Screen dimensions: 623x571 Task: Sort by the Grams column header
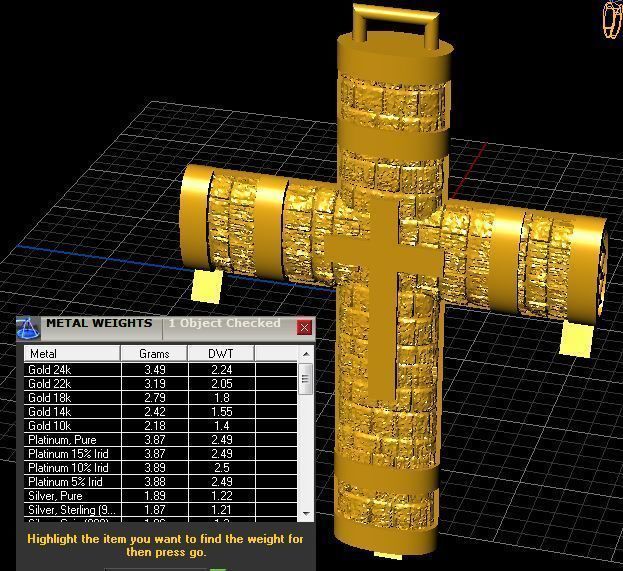coord(154,354)
